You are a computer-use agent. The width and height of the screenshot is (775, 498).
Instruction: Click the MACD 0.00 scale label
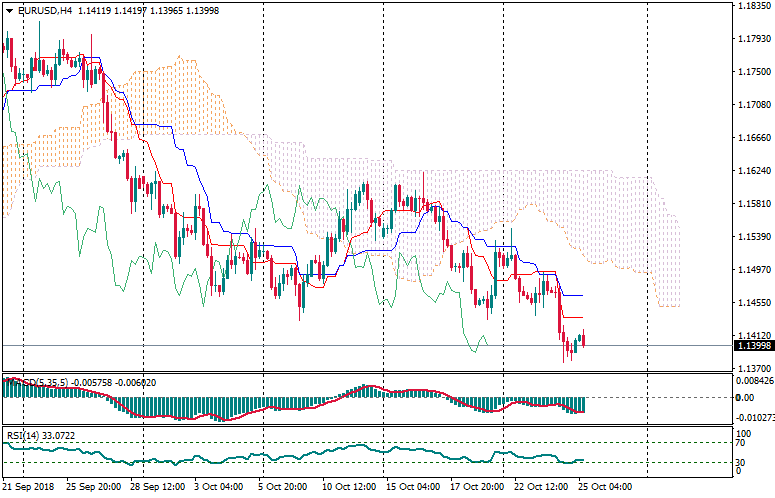click(745, 397)
